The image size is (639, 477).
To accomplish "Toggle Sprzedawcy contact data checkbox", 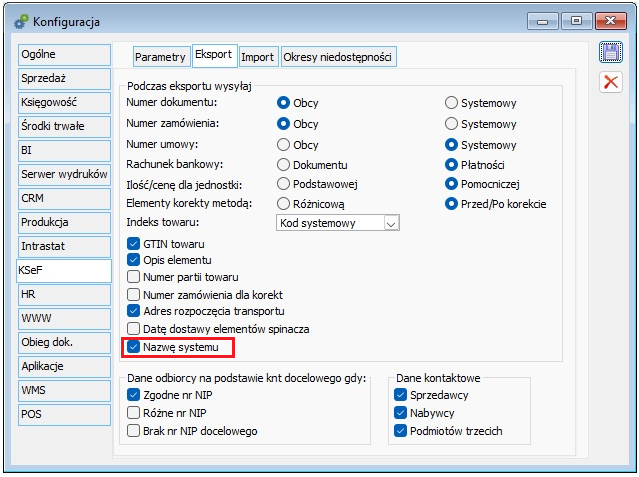I will (400, 395).
